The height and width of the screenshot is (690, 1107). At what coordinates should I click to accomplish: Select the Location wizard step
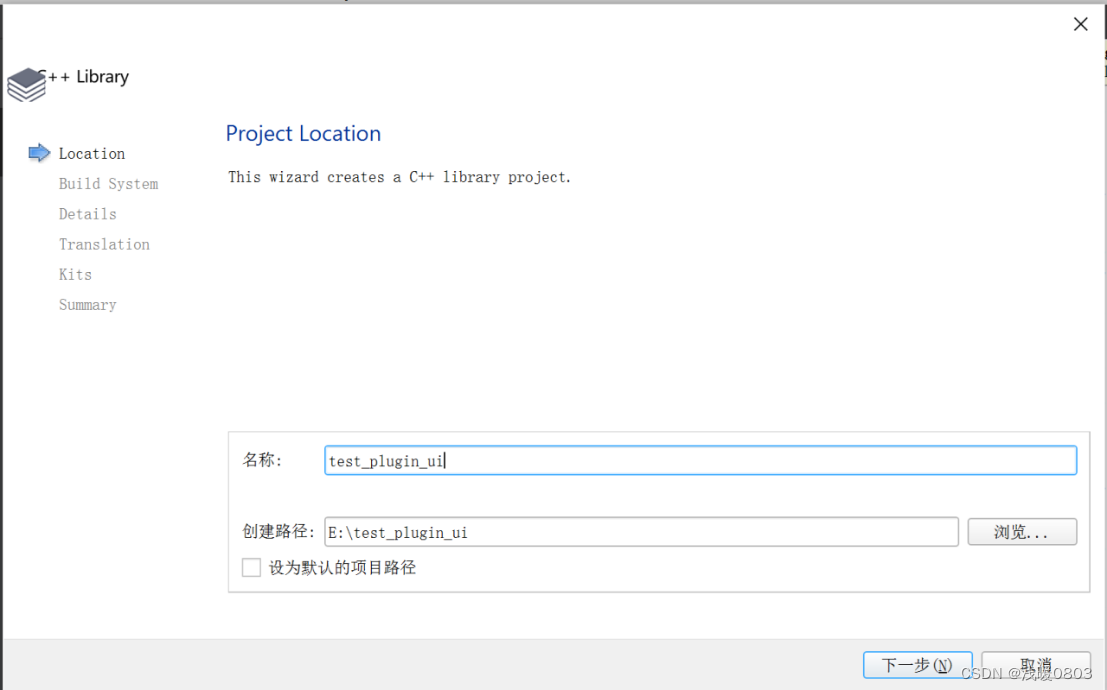91,153
